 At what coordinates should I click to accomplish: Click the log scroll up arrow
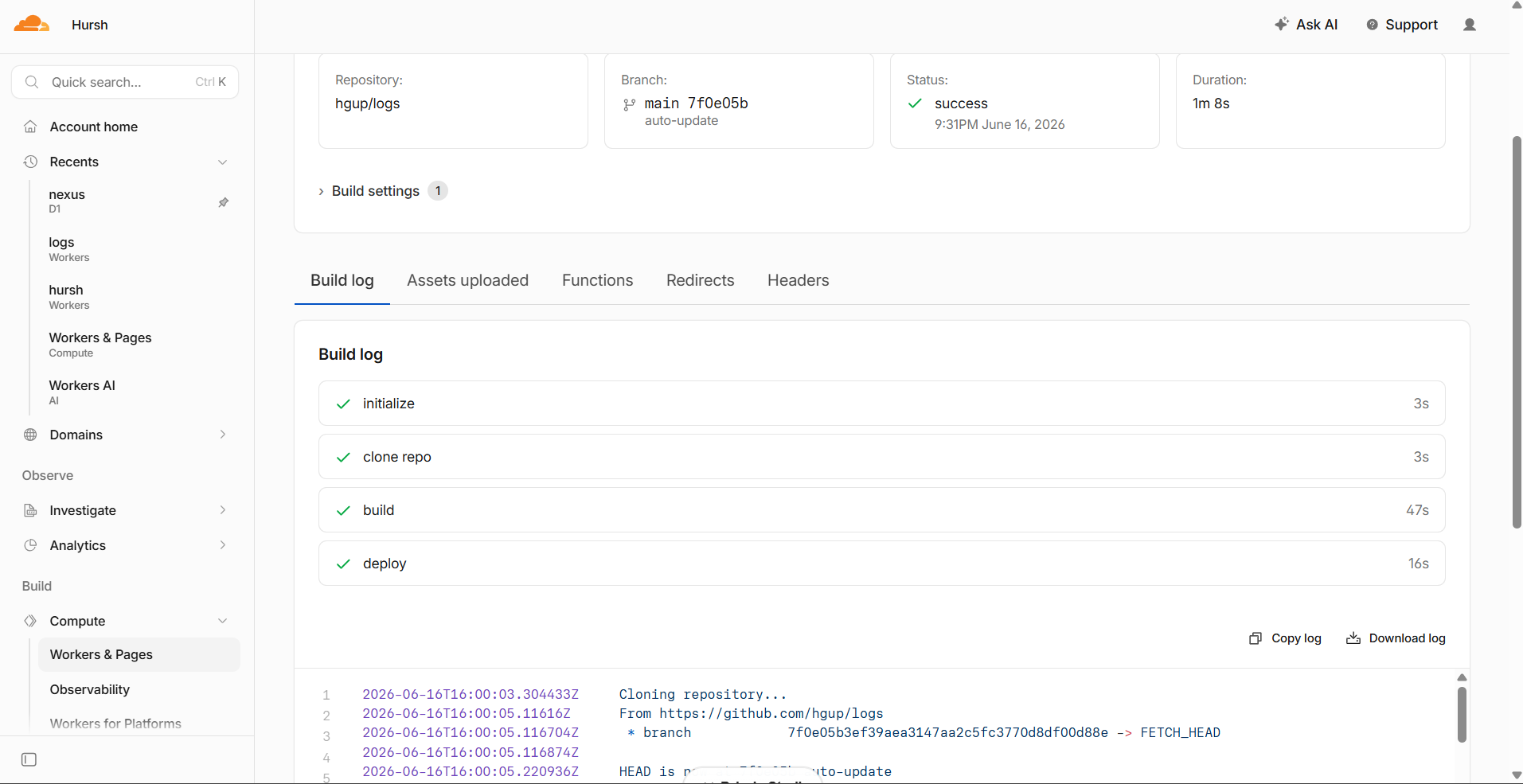point(1462,677)
